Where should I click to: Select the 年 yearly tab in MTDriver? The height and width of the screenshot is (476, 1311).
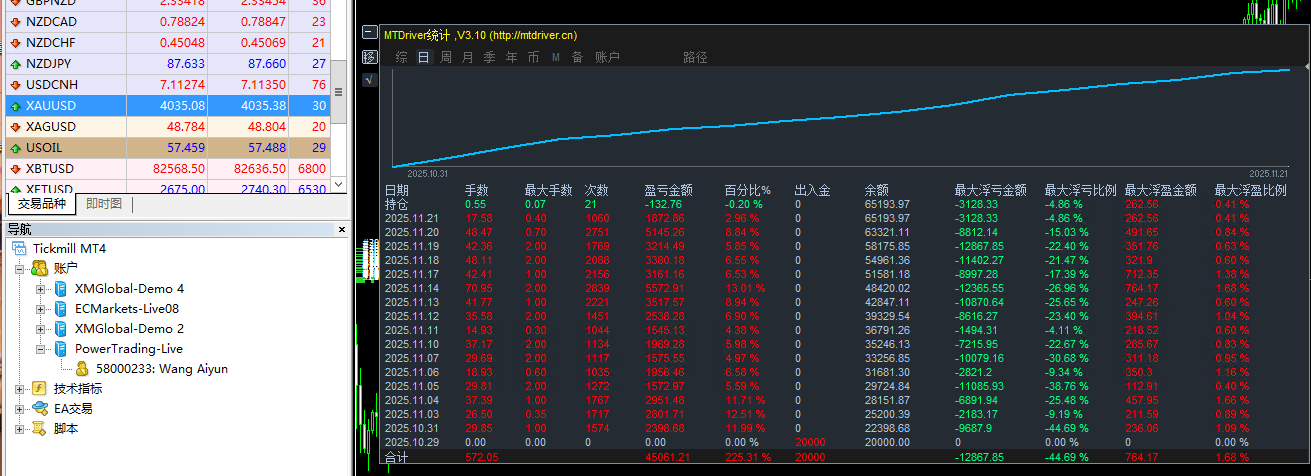point(511,57)
